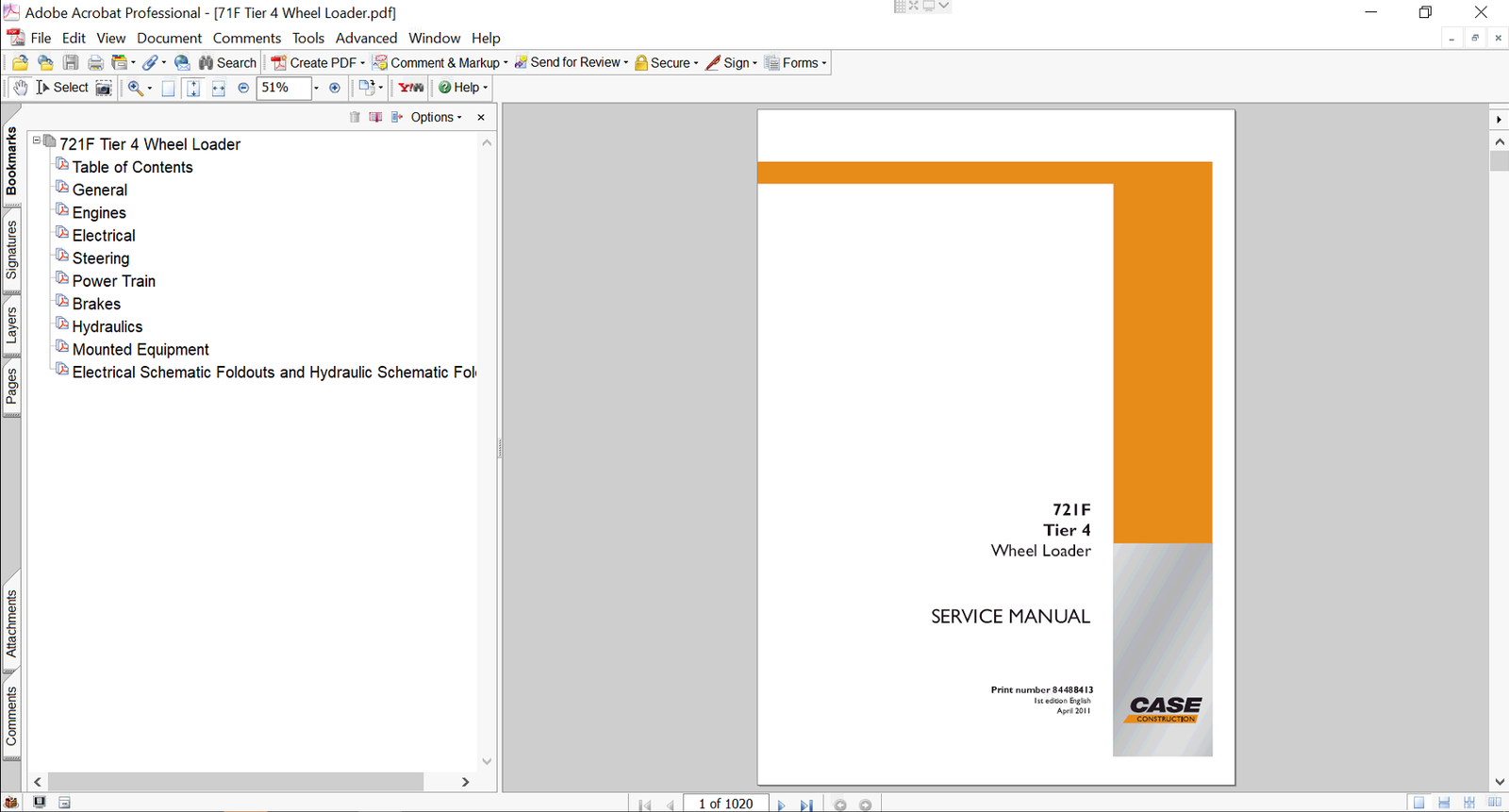Collapse the 721F Tier 4 Wheel Loader tree
Screen dimensions: 1509x812
click(x=37, y=141)
